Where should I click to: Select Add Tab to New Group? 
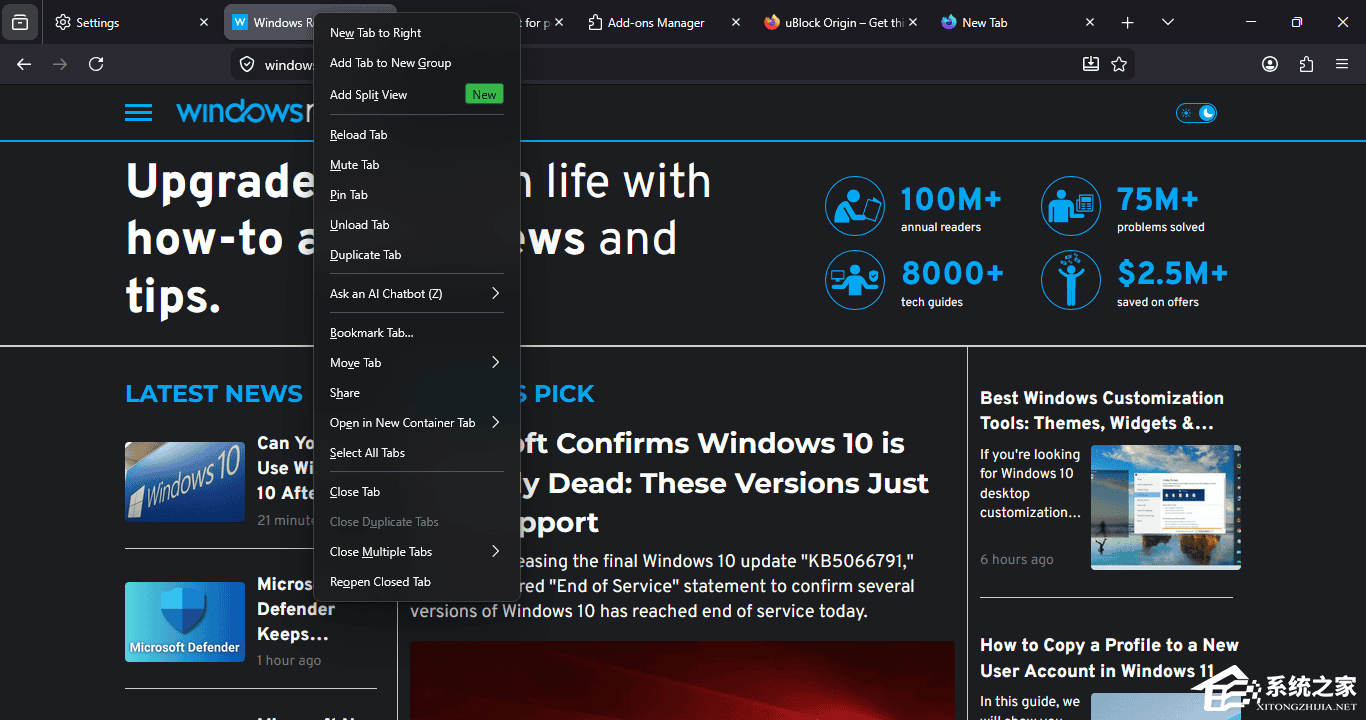pyautogui.click(x=417, y=63)
